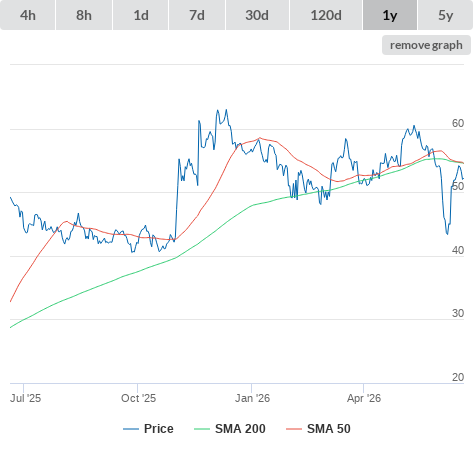Click the remove graph button

point(426,45)
